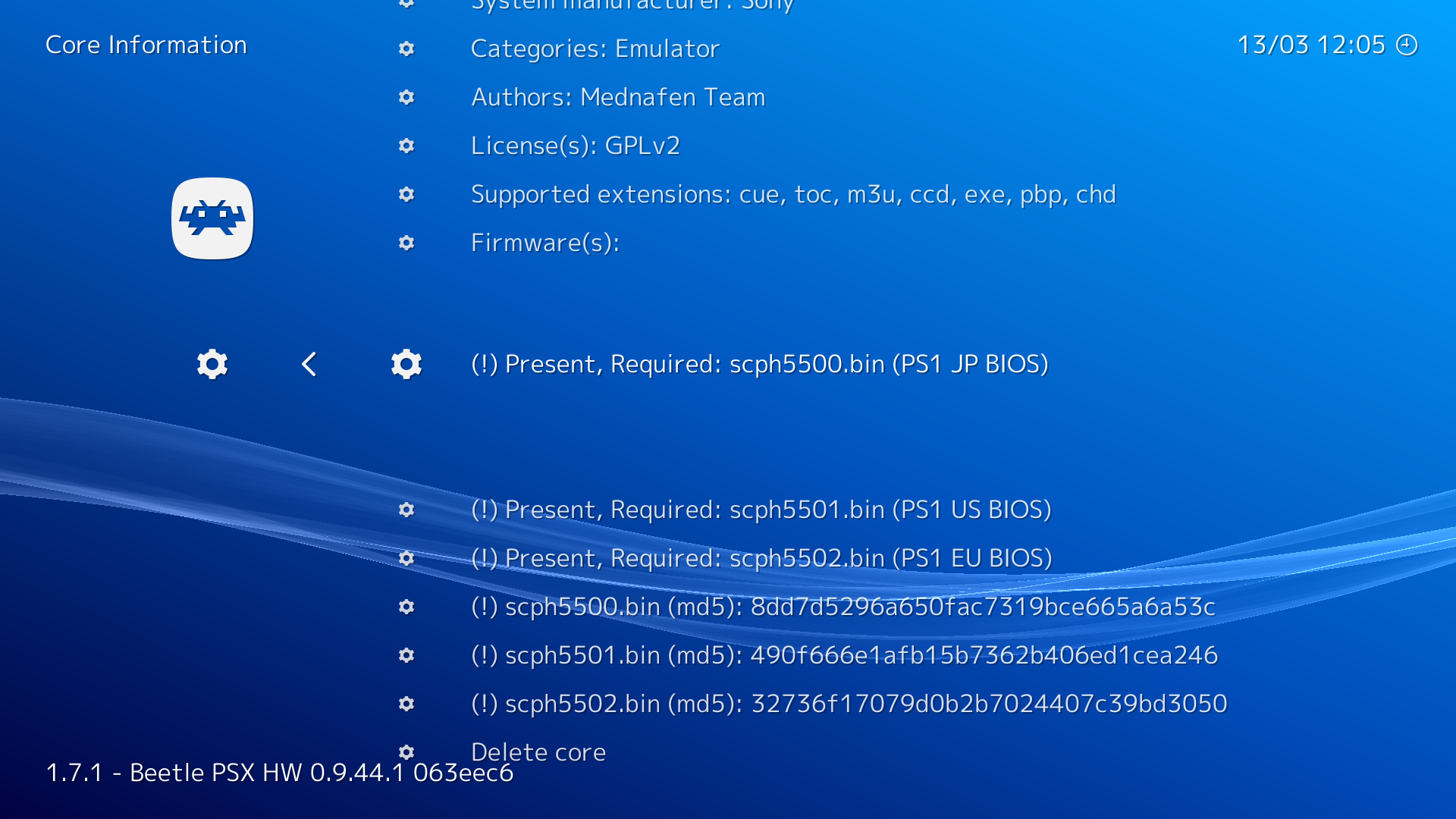The height and width of the screenshot is (819, 1456).
Task: Click the Core Information title
Action: (x=146, y=45)
